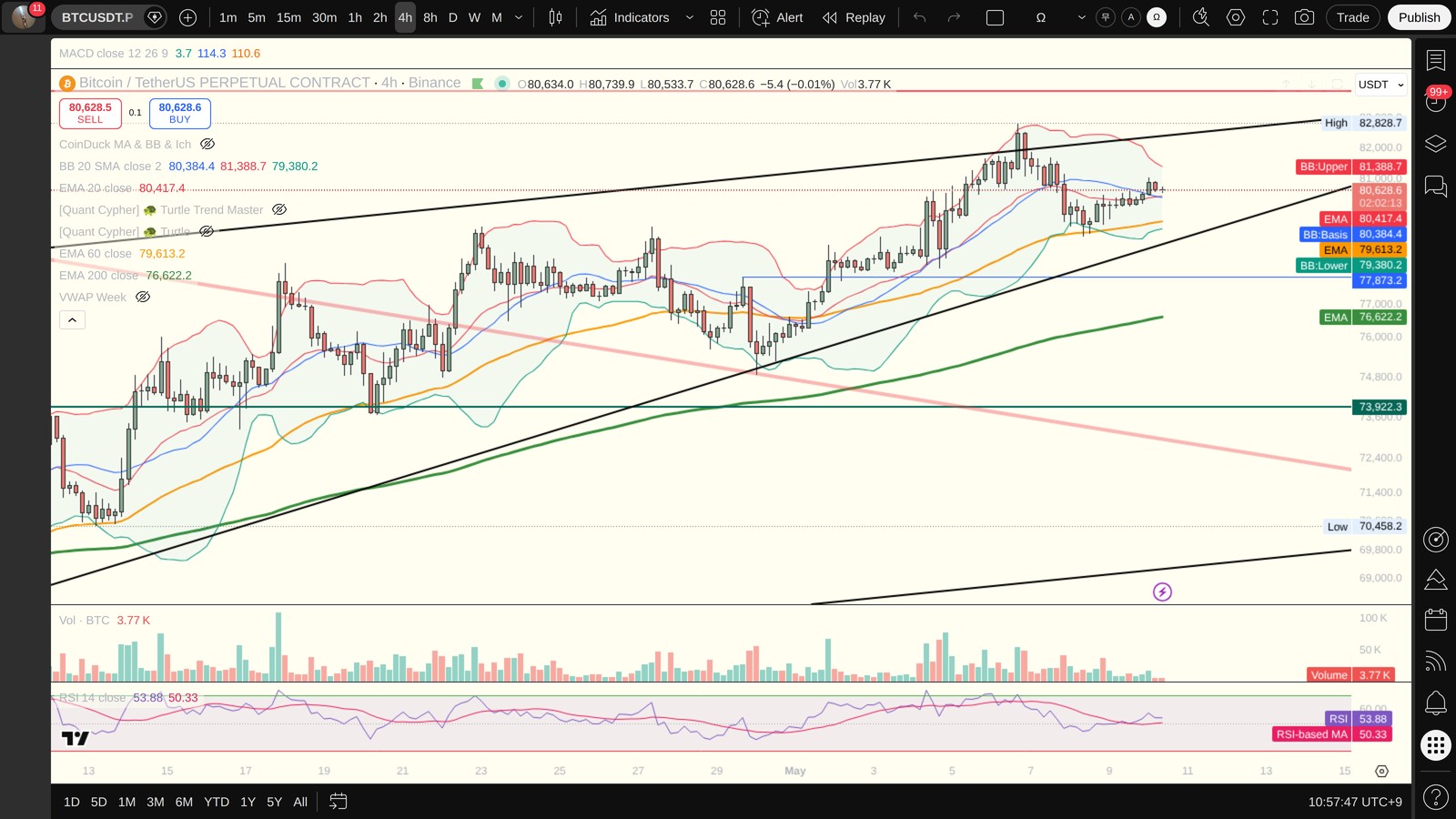Image resolution: width=1456 pixels, height=819 pixels.
Task: Open the candlestick chart type selector
Action: point(555,17)
